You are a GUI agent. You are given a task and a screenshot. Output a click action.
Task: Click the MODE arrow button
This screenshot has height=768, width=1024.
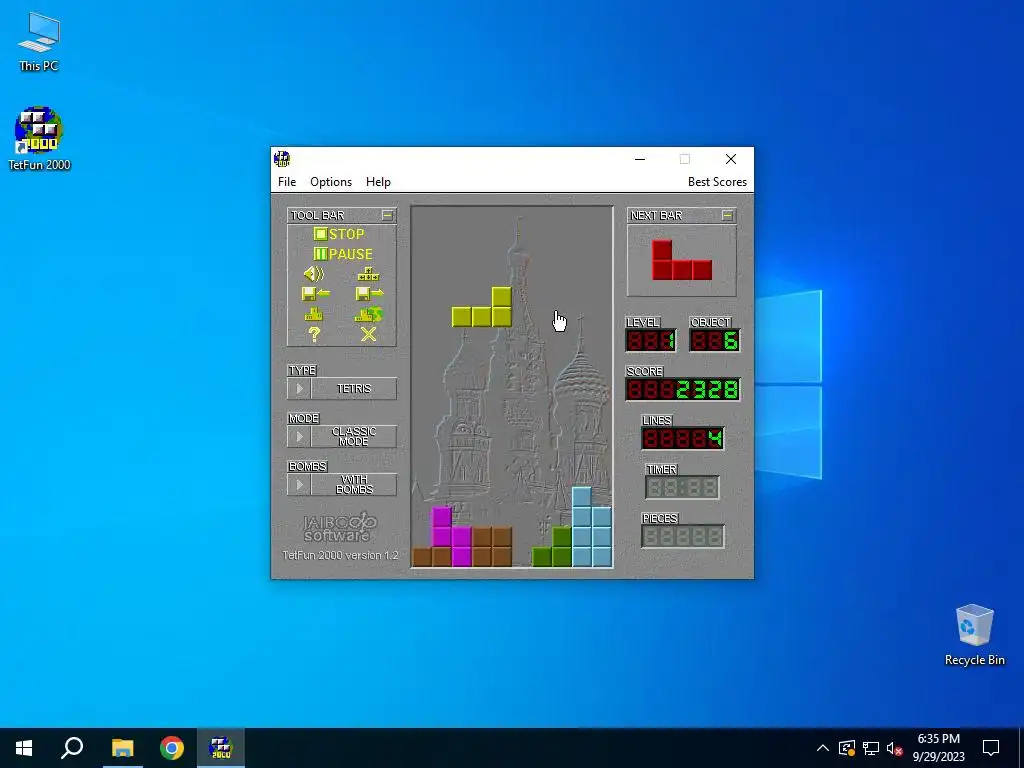pos(299,436)
